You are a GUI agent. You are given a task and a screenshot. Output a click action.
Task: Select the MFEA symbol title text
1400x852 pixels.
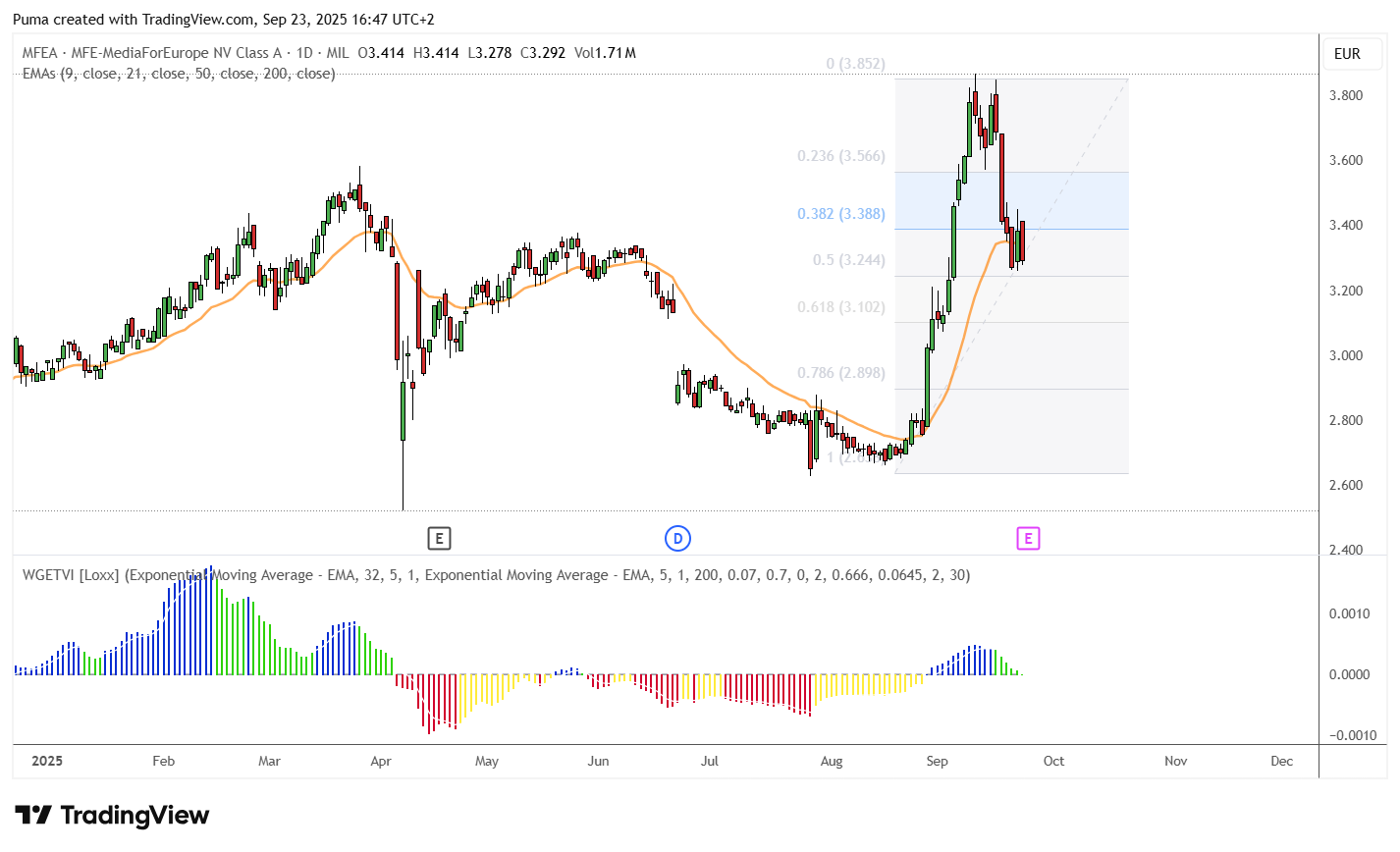(184, 53)
